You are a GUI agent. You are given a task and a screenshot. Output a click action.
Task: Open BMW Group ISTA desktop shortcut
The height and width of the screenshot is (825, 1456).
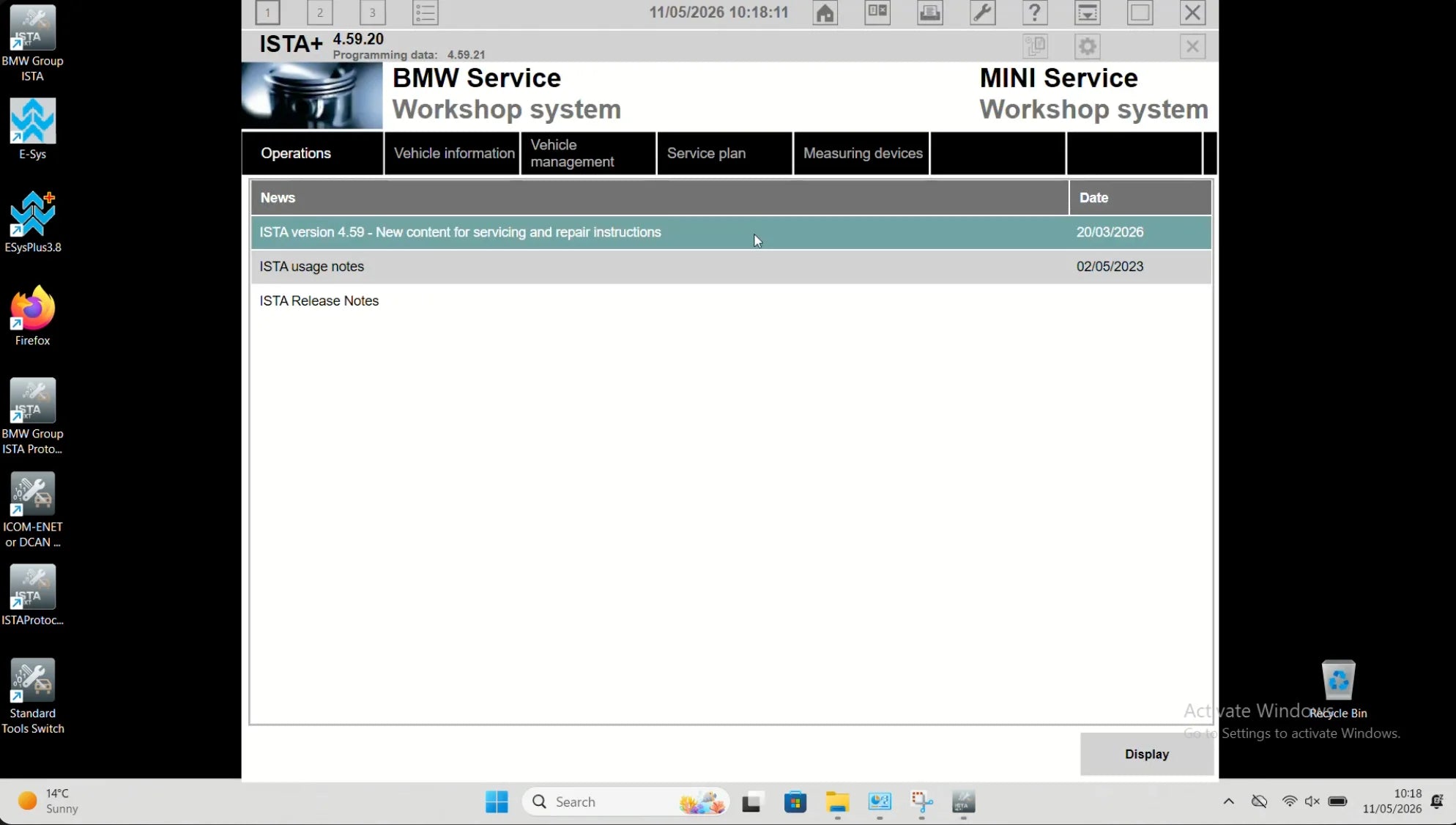32,43
